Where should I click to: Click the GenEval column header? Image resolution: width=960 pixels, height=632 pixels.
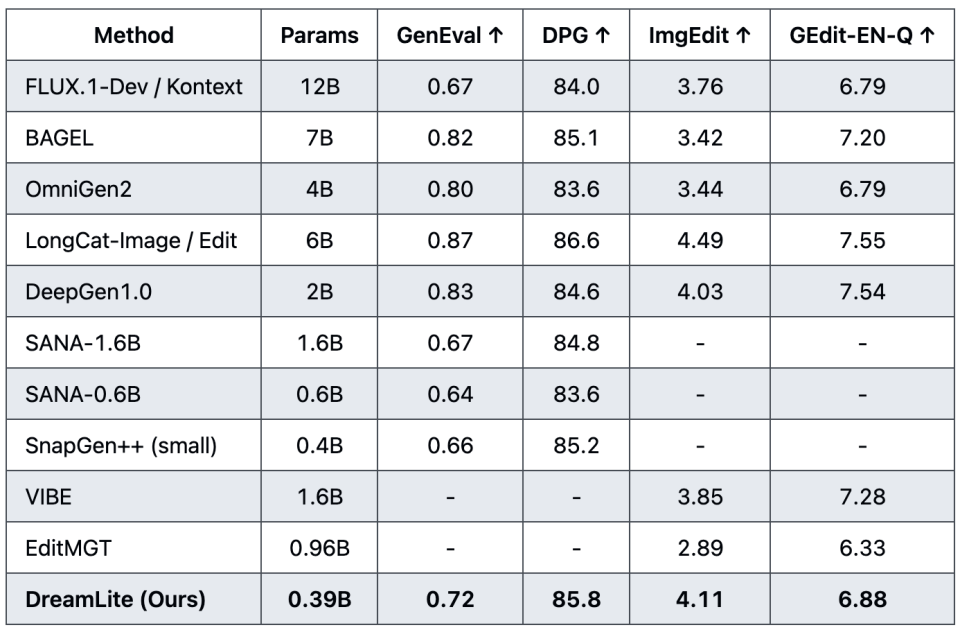click(450, 35)
